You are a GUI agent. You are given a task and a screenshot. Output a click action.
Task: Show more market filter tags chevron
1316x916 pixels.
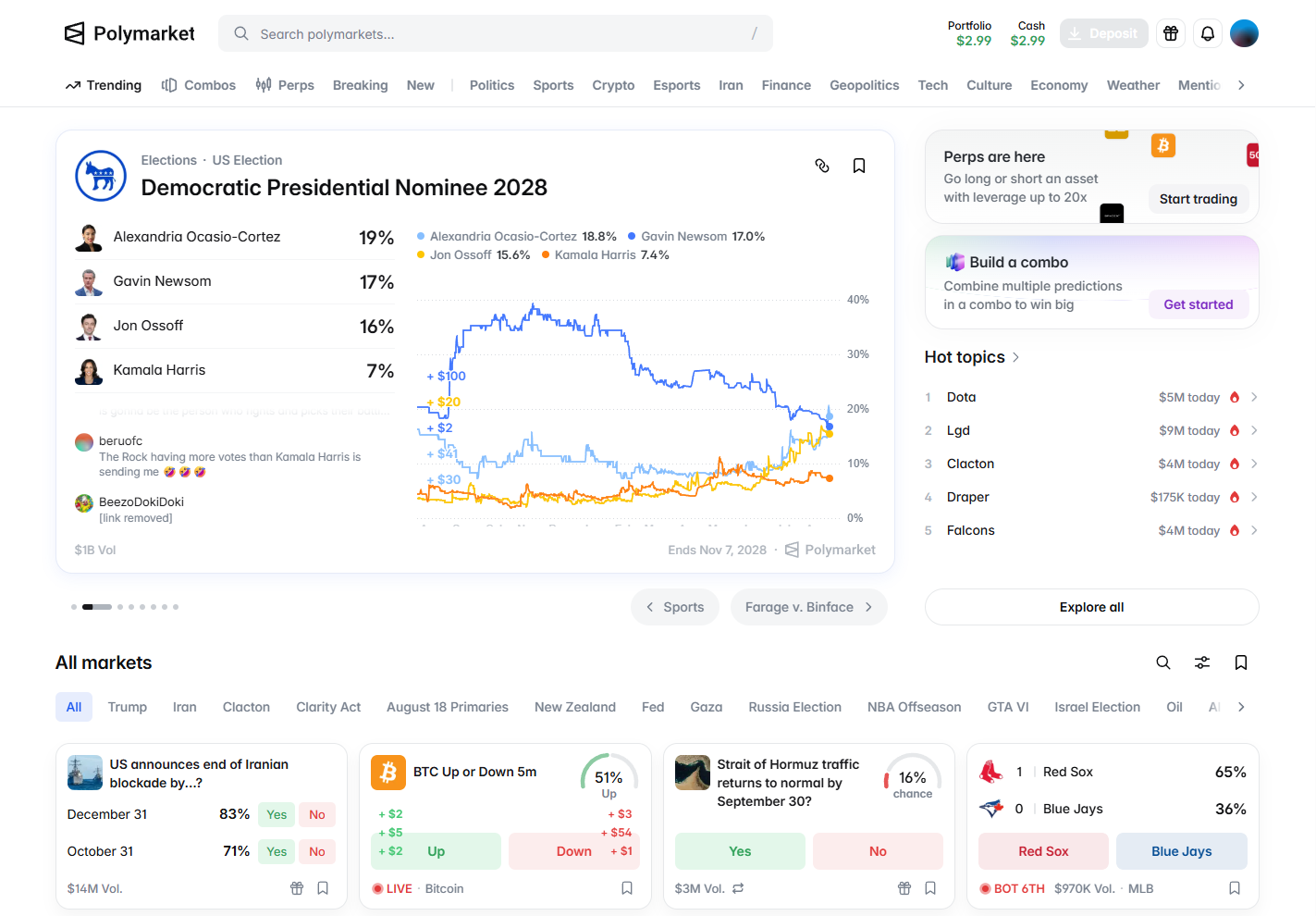coord(1241,707)
